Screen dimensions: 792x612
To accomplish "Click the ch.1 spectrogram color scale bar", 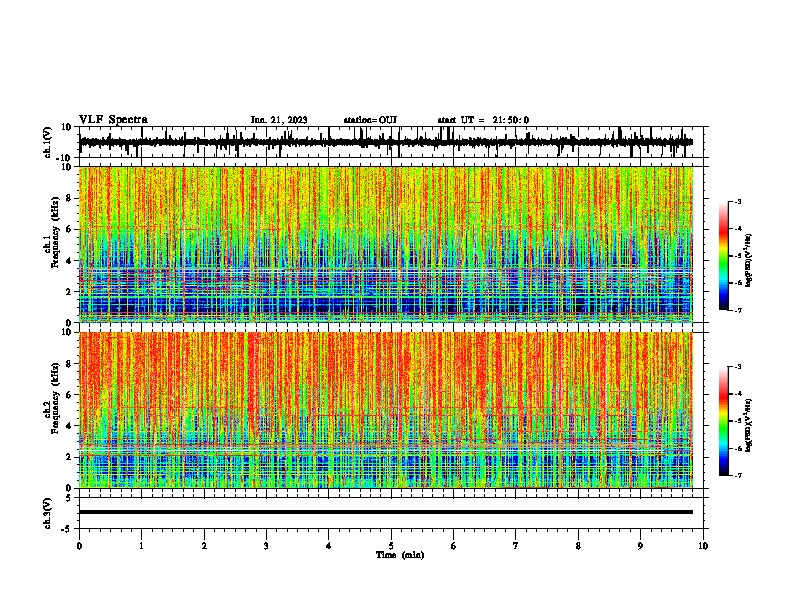I will coord(723,256).
